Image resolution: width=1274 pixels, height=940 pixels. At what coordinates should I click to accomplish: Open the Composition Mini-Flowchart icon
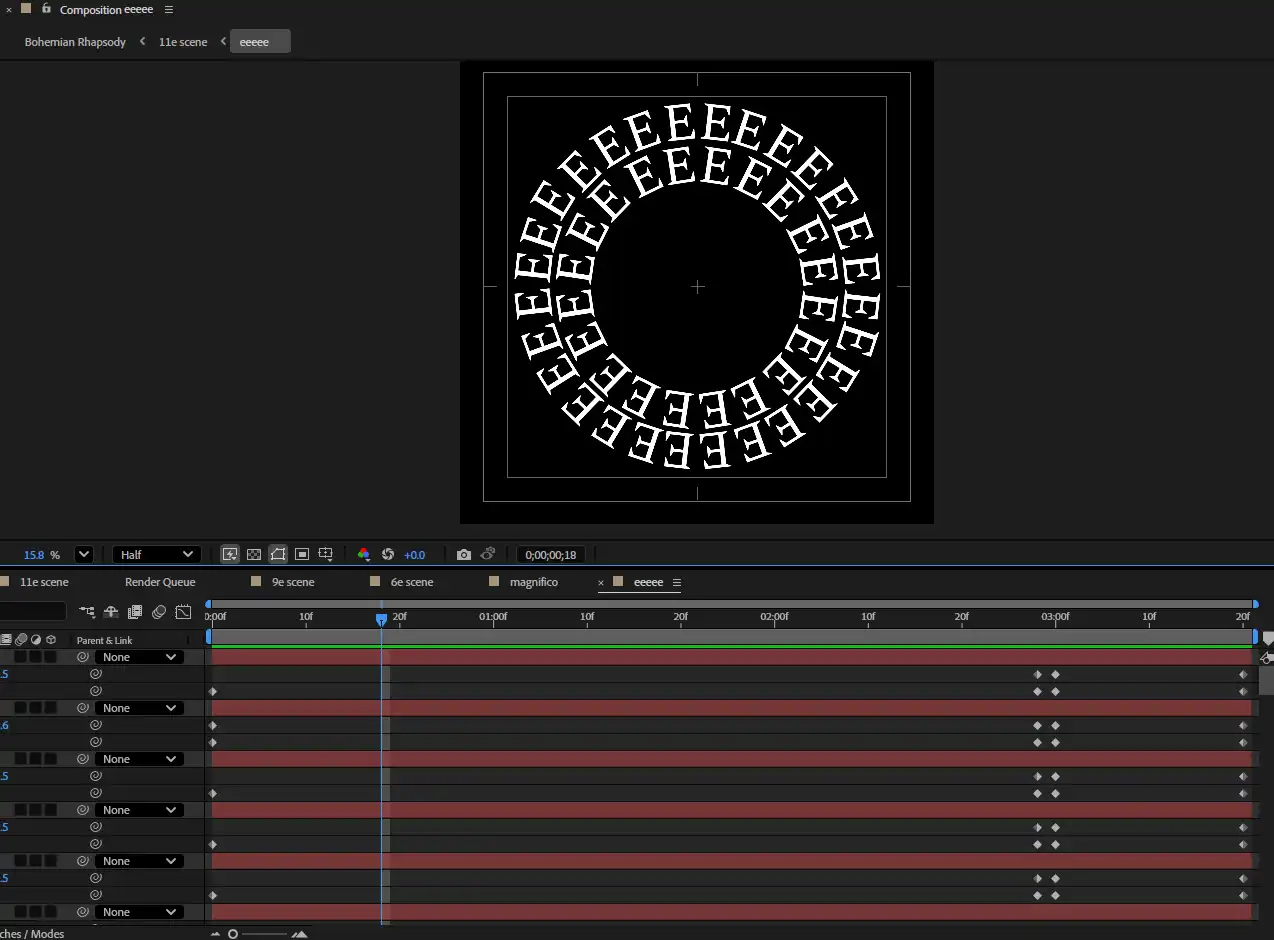(88, 612)
